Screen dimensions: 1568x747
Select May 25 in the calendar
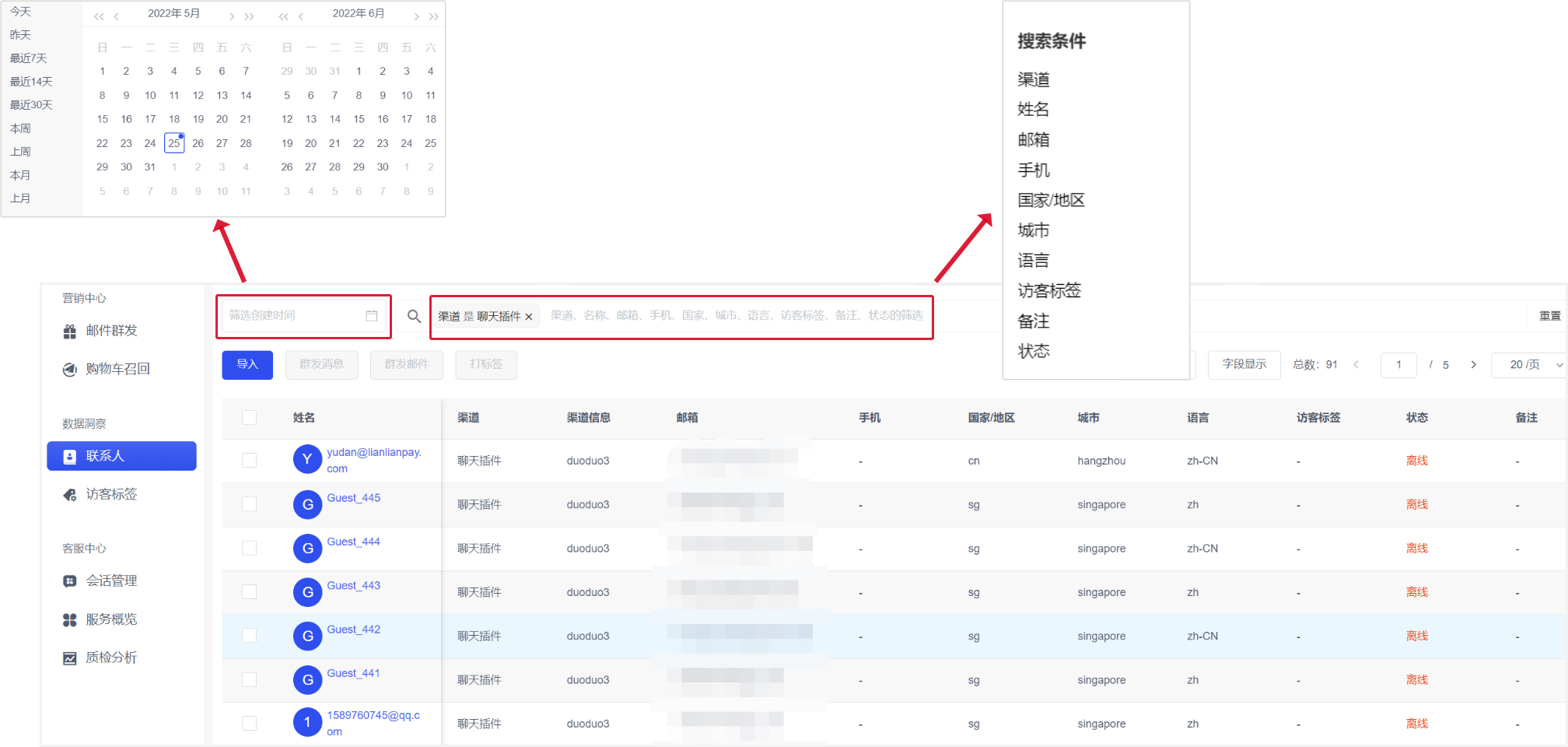pos(174,143)
